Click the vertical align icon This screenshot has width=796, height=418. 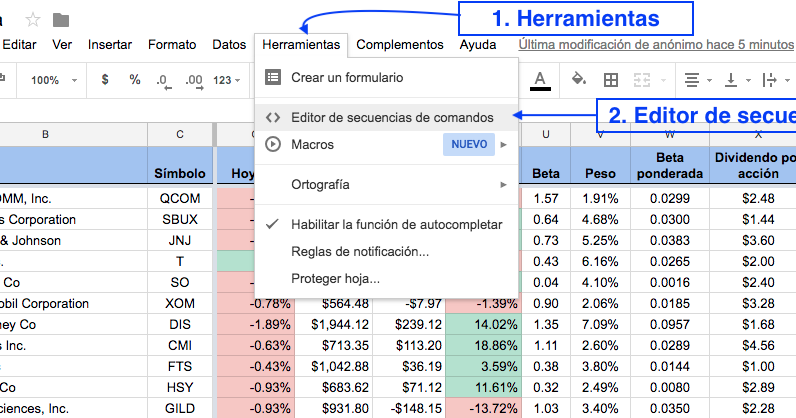(731, 80)
